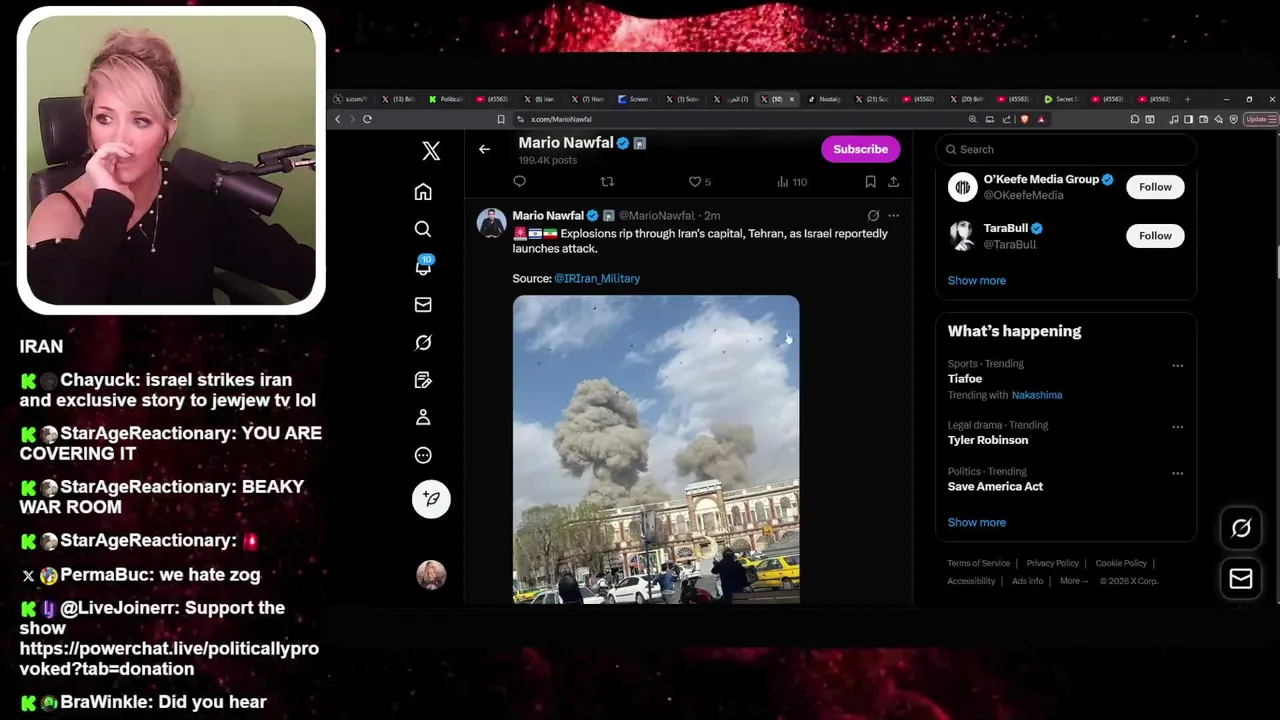
Task: Switch to the Rumble Secret tab
Action: tap(1062, 99)
